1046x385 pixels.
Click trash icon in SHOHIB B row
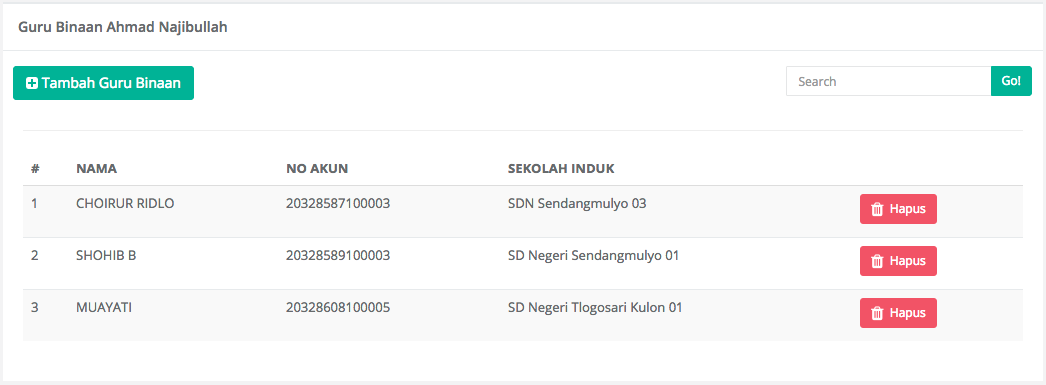point(878,261)
